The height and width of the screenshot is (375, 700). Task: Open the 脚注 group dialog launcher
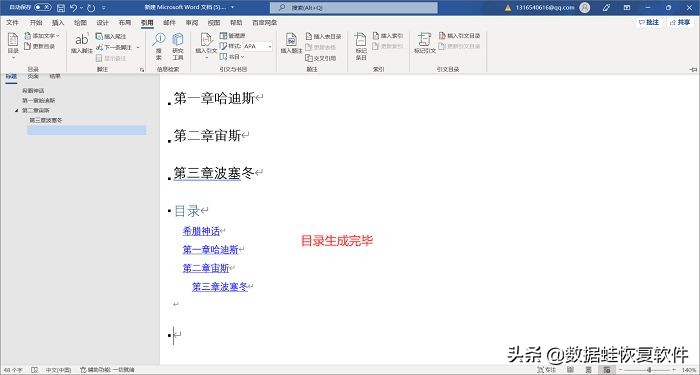pyautogui.click(x=142, y=70)
